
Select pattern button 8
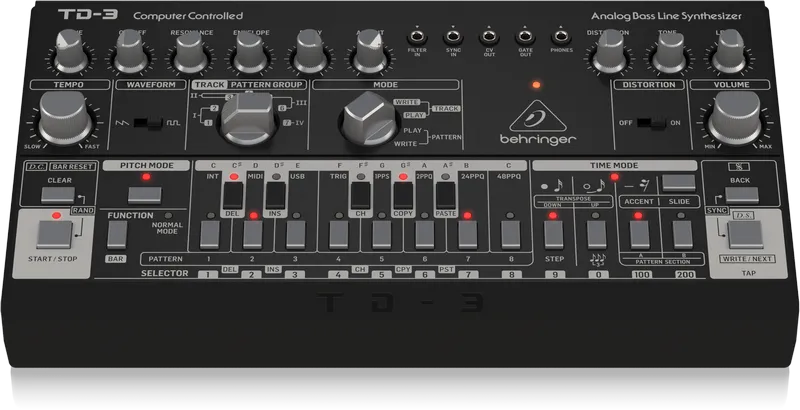tap(510, 235)
